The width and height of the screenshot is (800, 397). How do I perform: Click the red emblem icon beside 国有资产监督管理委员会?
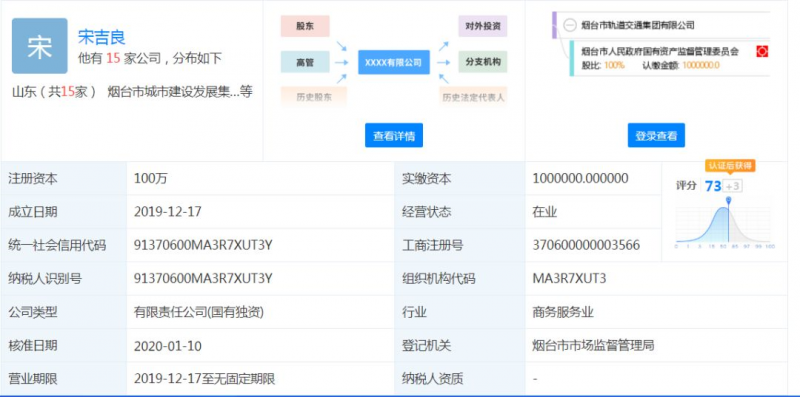coord(762,52)
